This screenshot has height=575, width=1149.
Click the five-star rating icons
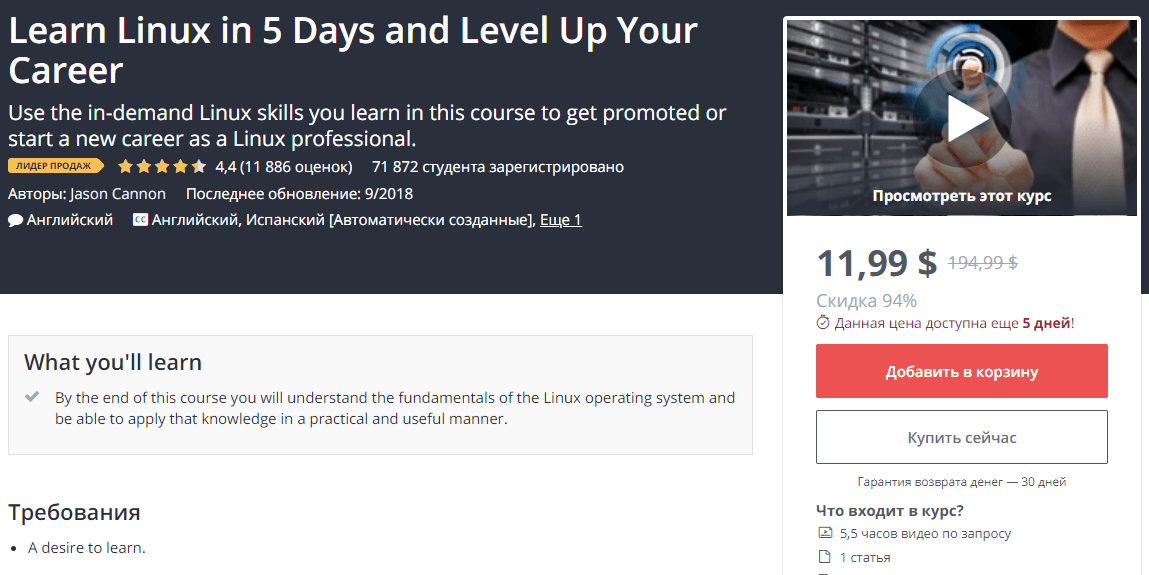tap(162, 167)
